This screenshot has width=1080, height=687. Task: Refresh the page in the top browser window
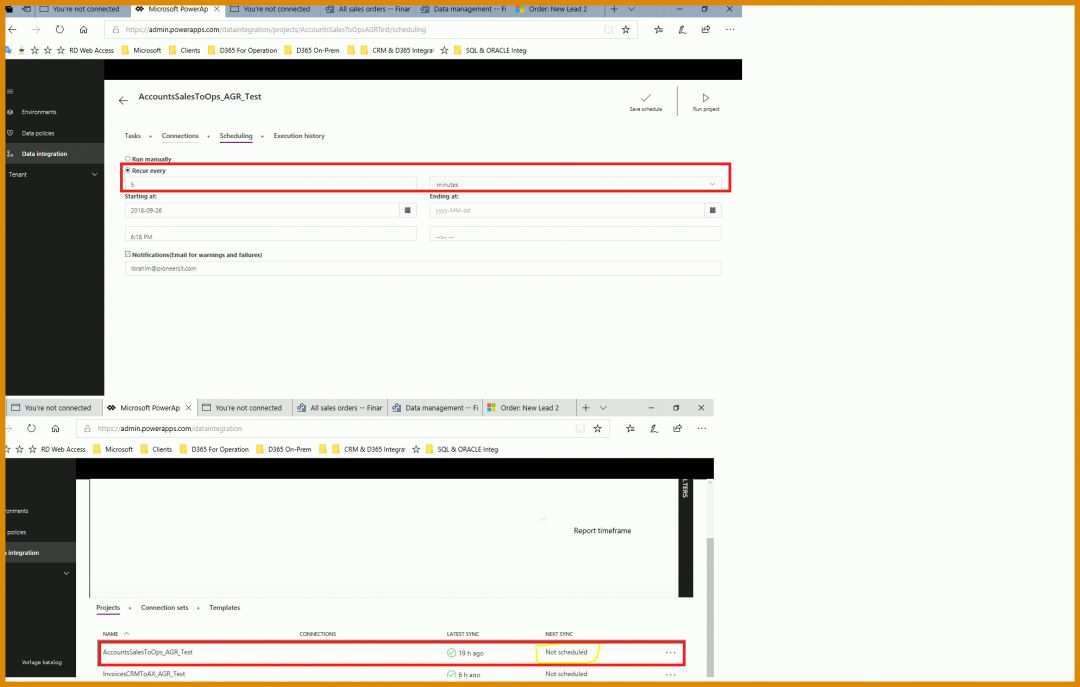(60, 30)
